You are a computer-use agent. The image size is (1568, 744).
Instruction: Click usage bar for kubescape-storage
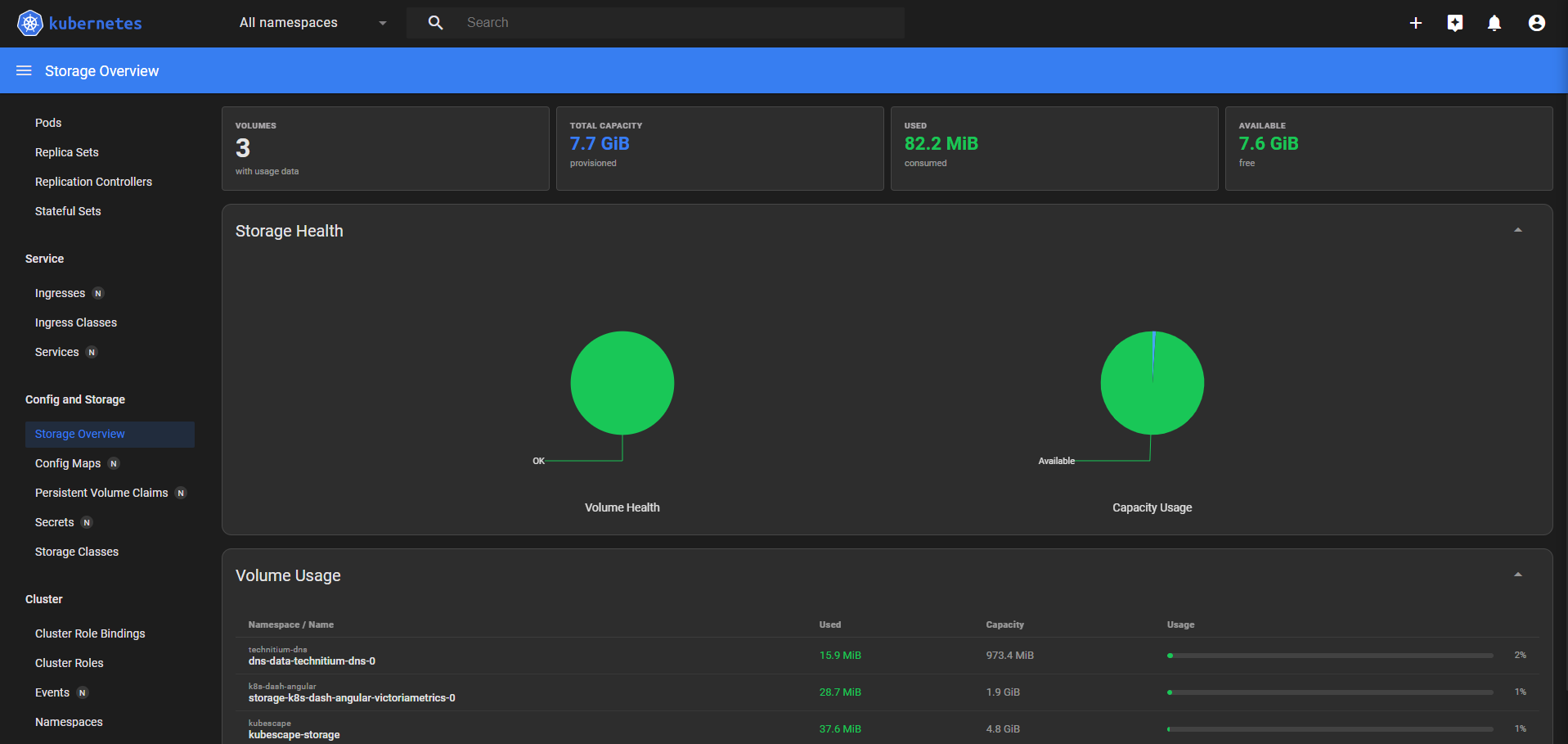[x=1330, y=729]
